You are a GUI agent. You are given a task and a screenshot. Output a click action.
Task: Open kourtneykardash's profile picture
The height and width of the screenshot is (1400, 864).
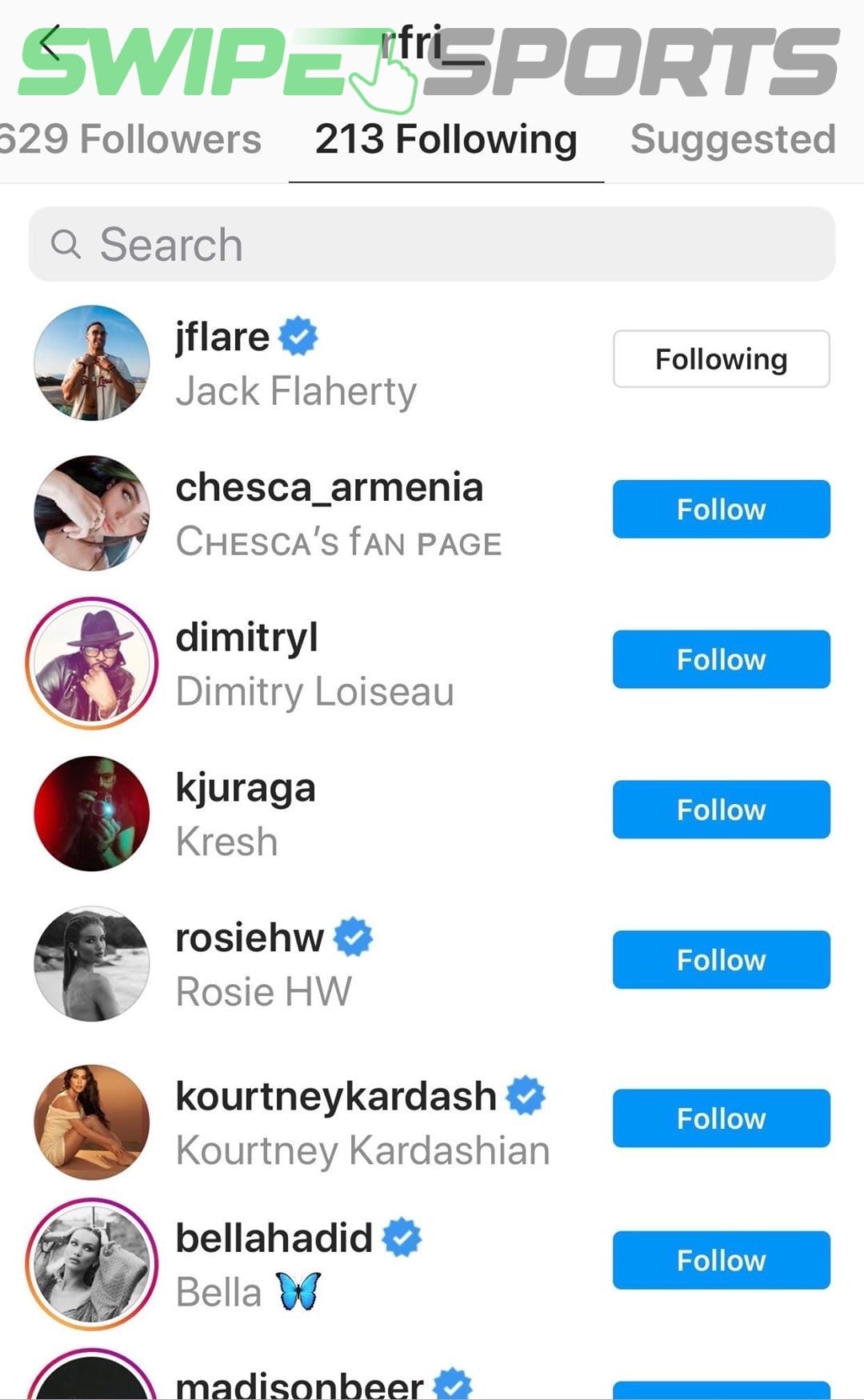click(92, 1122)
